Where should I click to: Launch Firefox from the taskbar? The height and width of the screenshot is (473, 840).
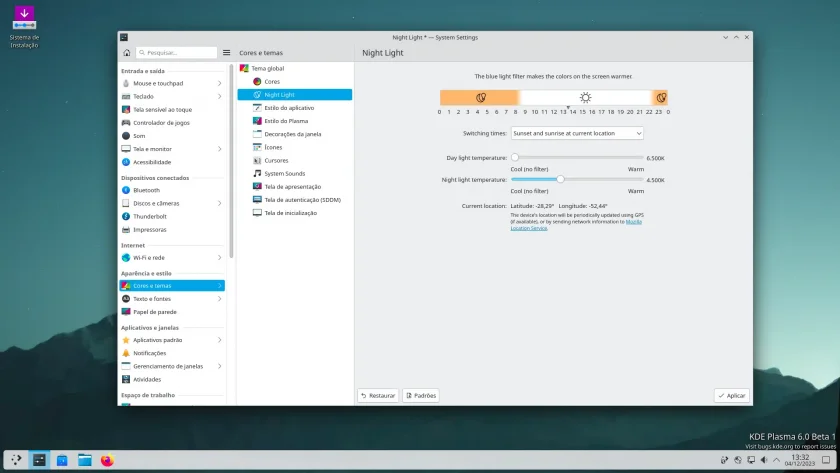click(x=107, y=460)
